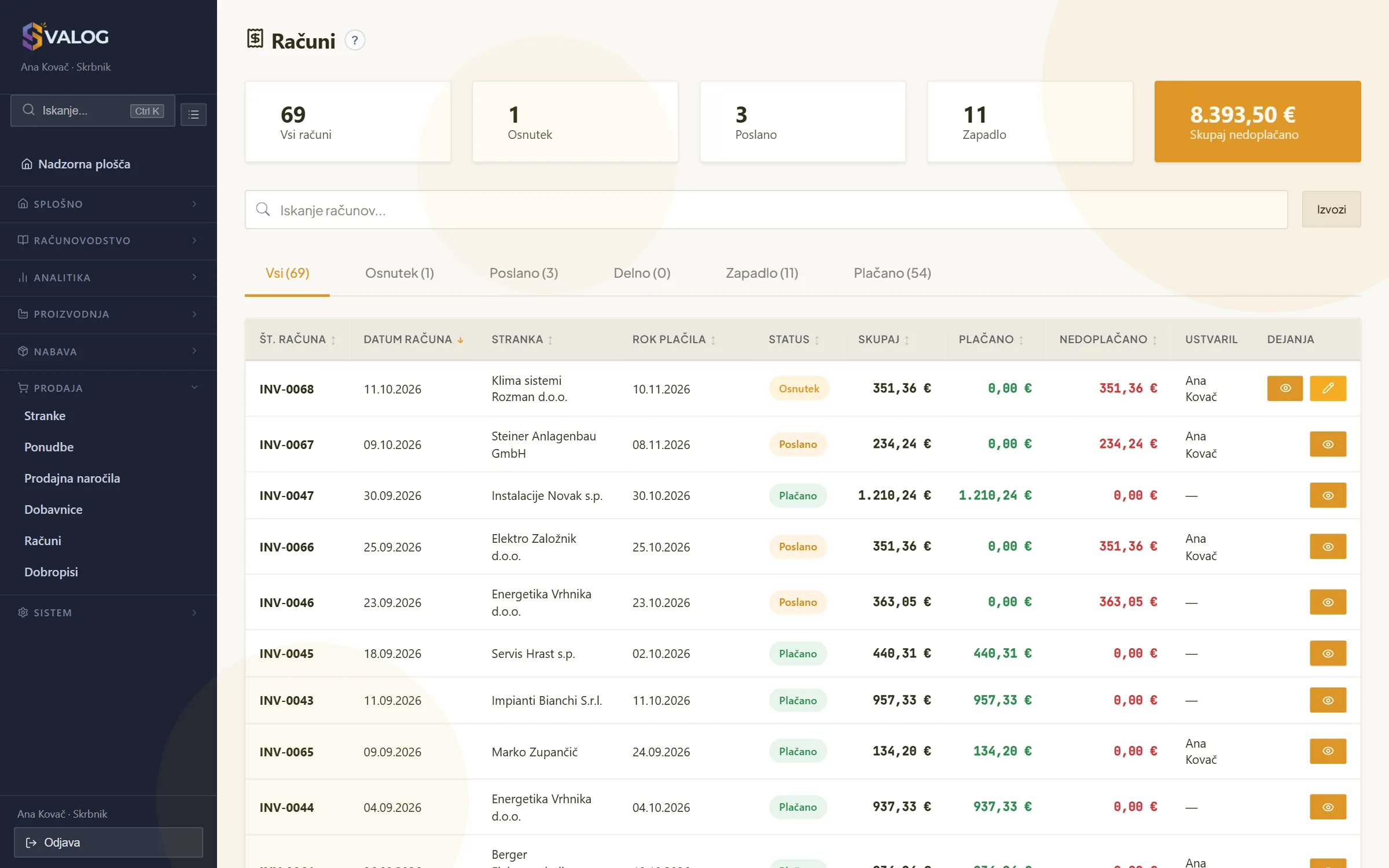The height and width of the screenshot is (868, 1389).
Task: View invoice INV-0044 using its eye button
Action: pos(1328,807)
